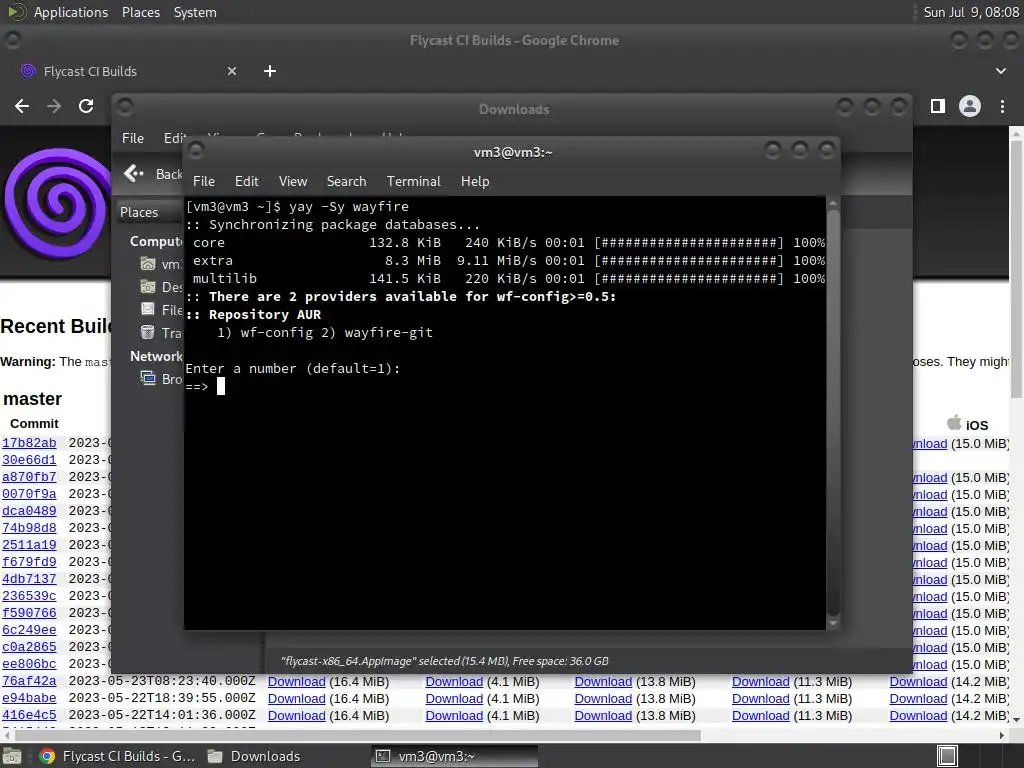Open commit 6c249ee link
The image size is (1024, 768).
(x=29, y=630)
